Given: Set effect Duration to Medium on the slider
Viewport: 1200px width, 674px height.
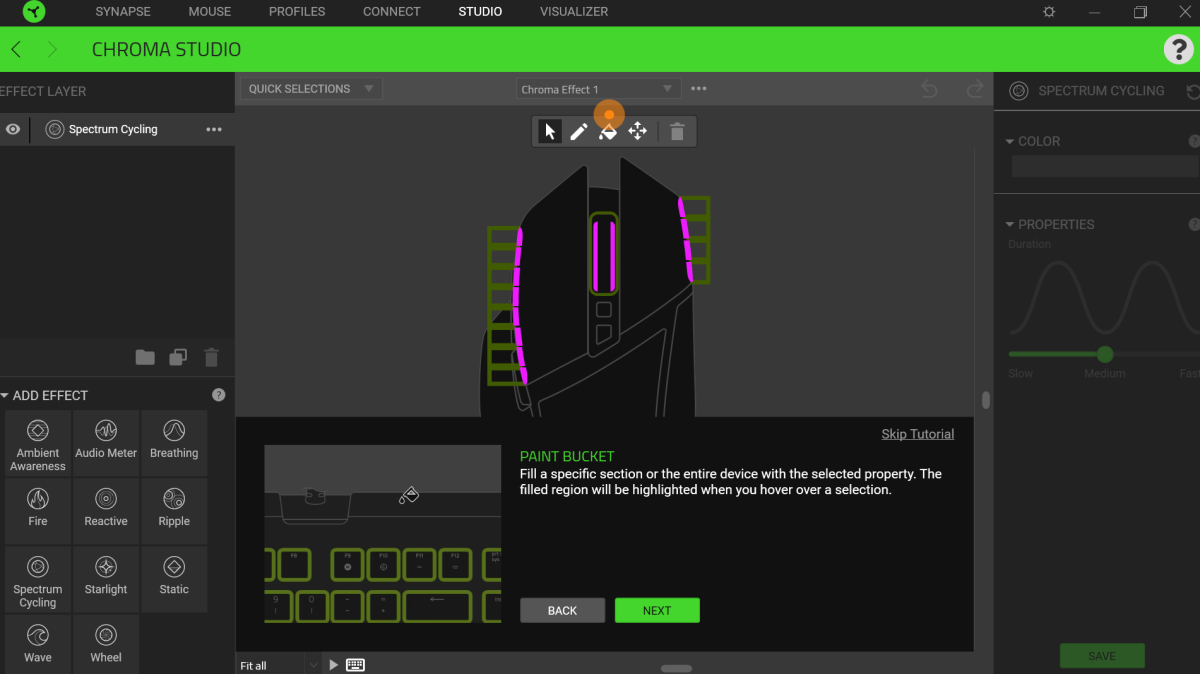Looking at the screenshot, I should [x=1104, y=354].
